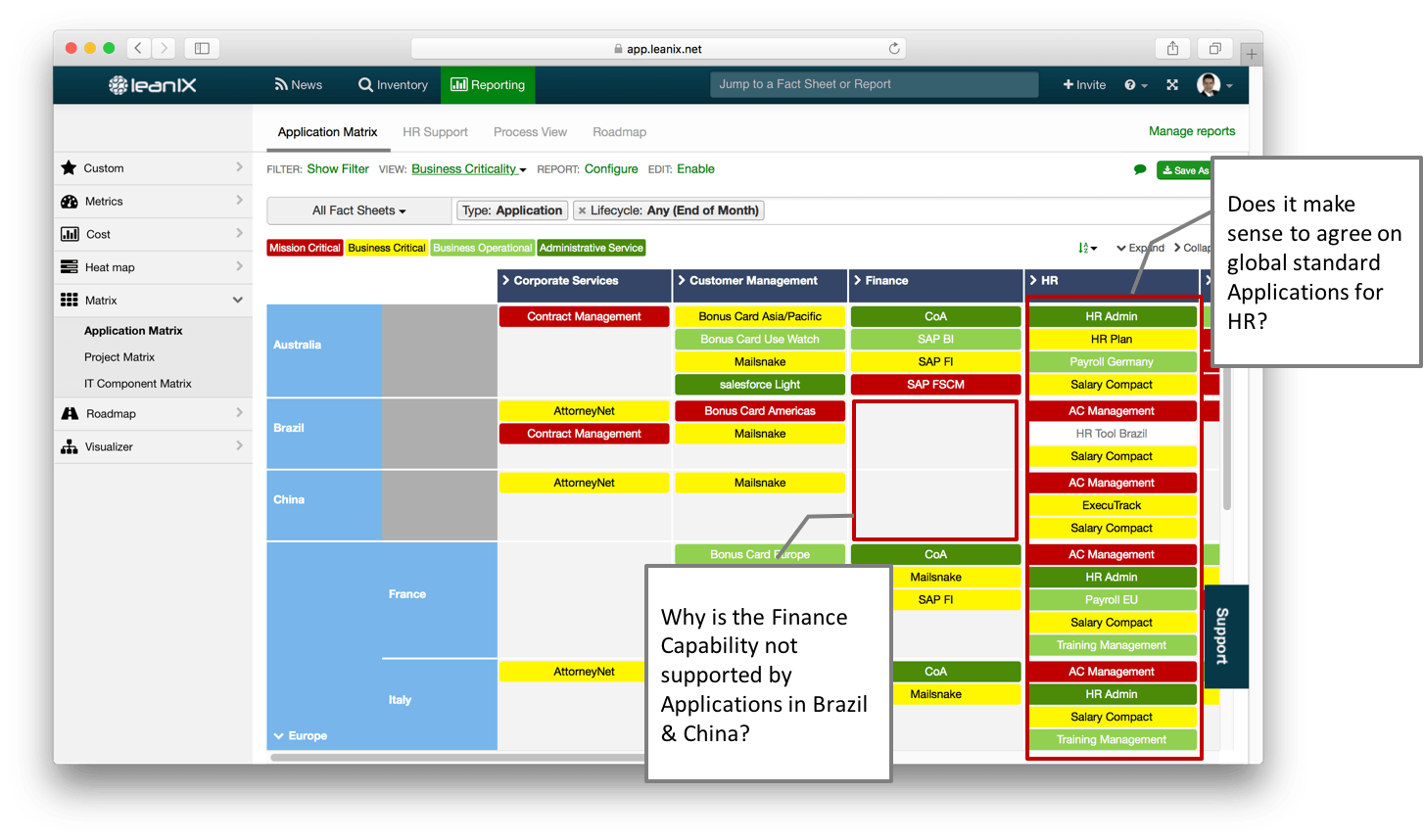
Task: Open the help question-mark icon
Action: 1131,85
